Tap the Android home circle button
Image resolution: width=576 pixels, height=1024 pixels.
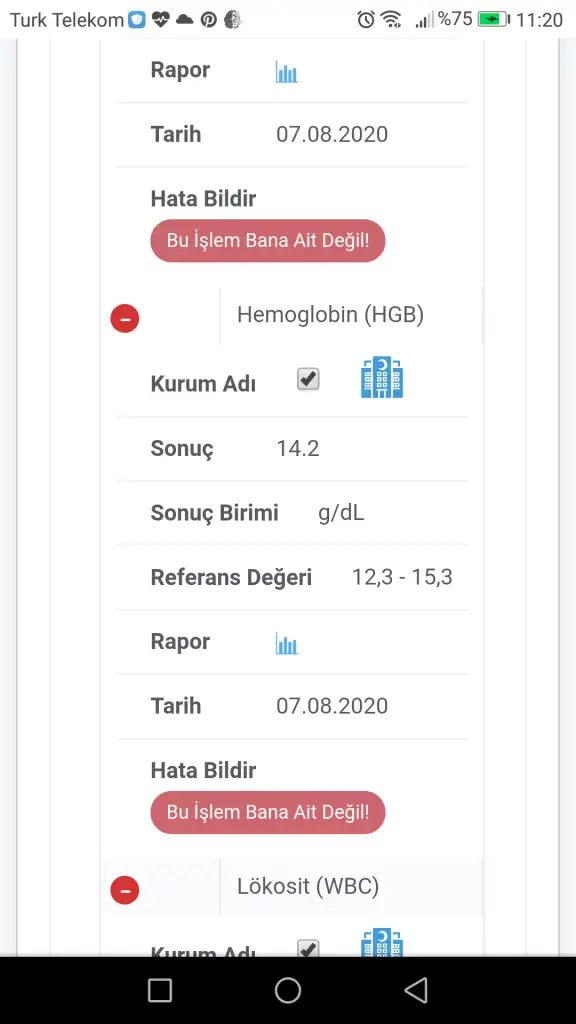(x=288, y=990)
